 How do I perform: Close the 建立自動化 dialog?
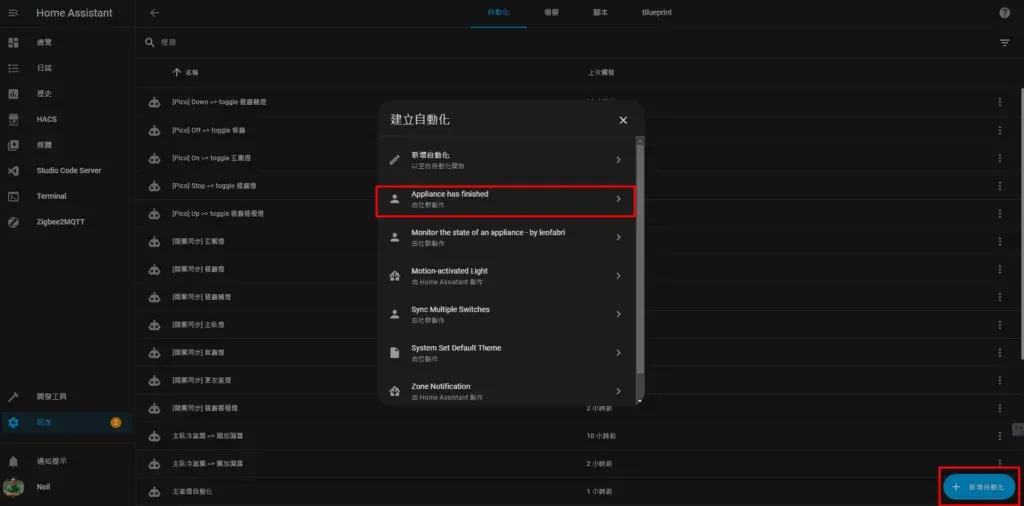[x=623, y=120]
